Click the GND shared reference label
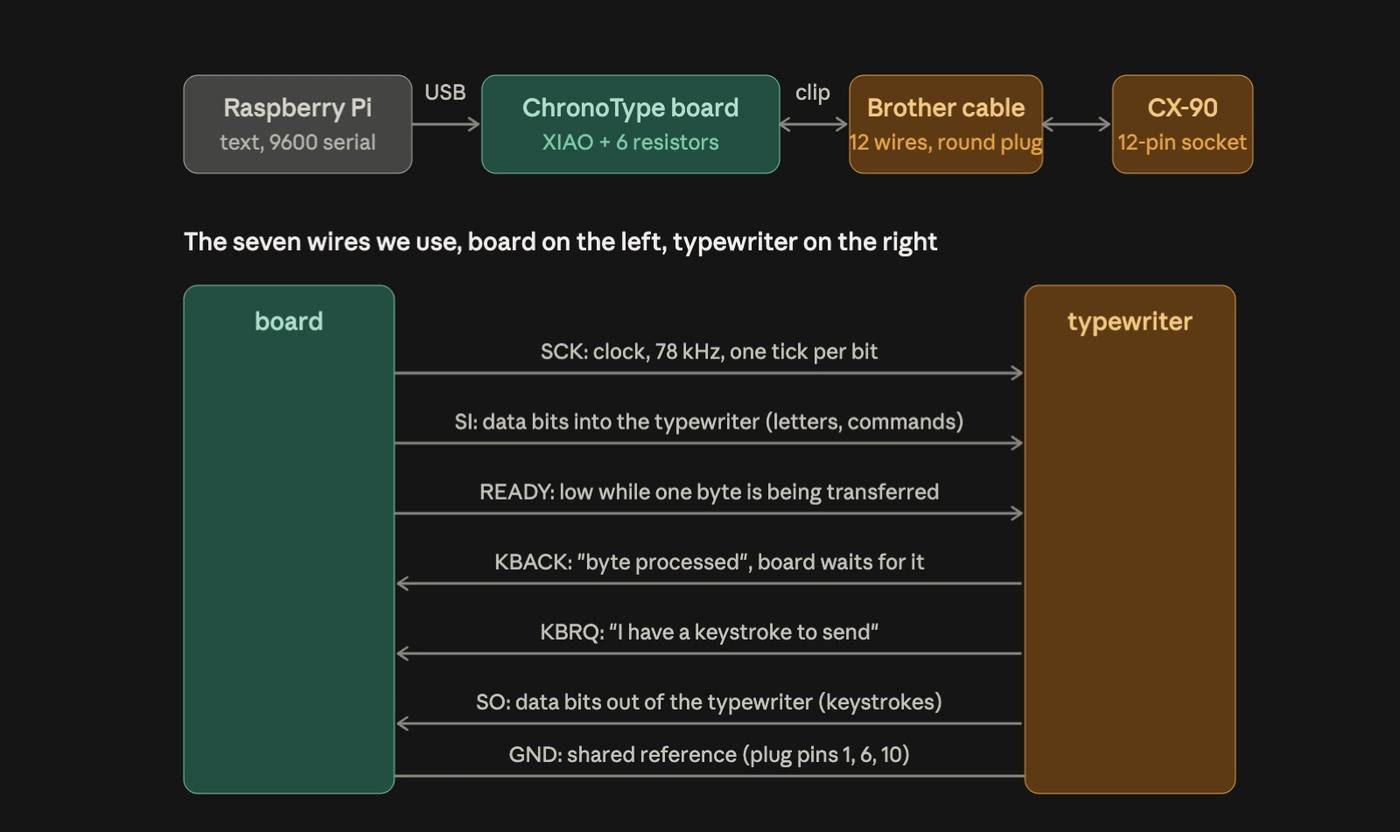The width and height of the screenshot is (1400, 832). 709,754
